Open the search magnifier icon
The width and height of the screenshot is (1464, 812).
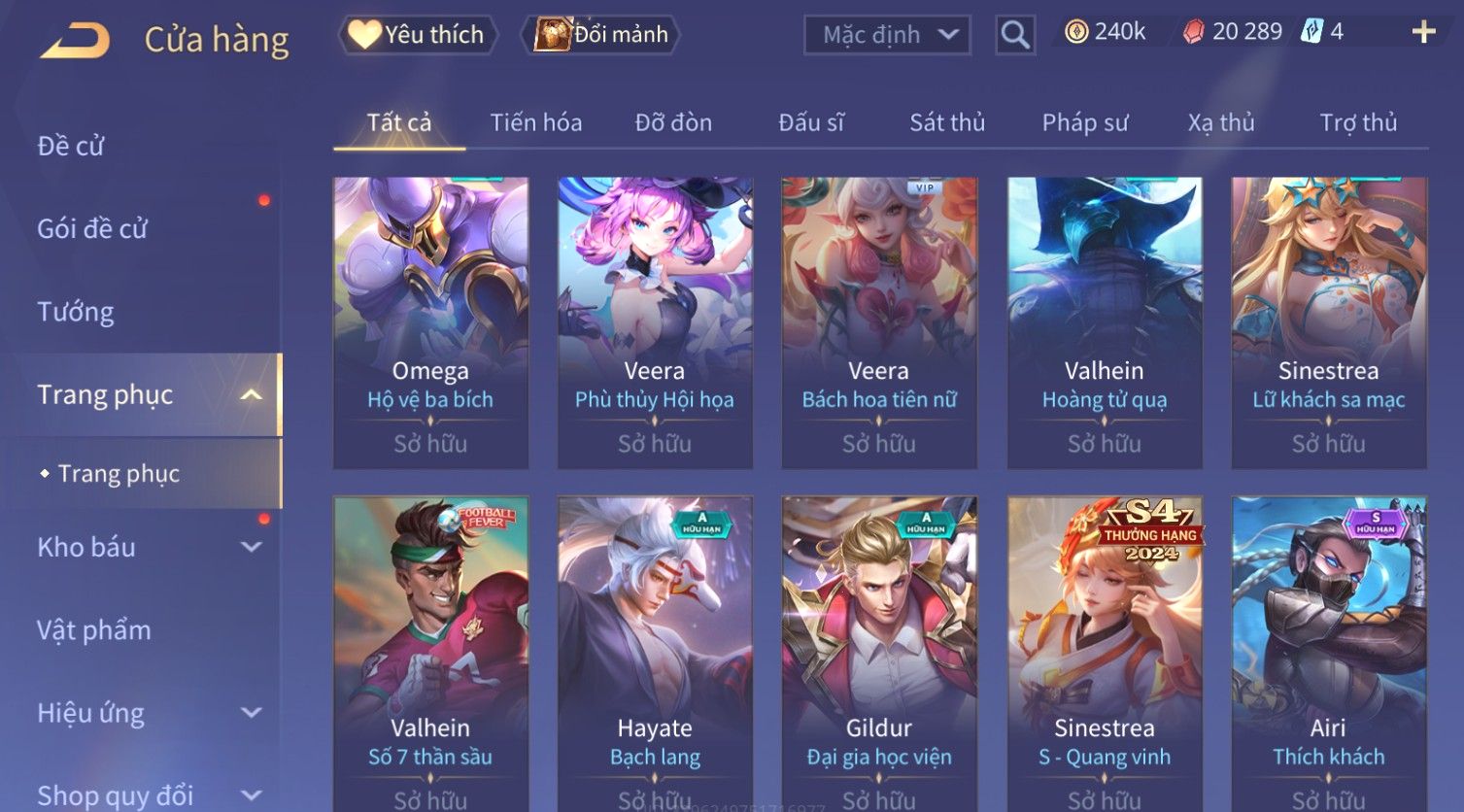pyautogui.click(x=1015, y=35)
